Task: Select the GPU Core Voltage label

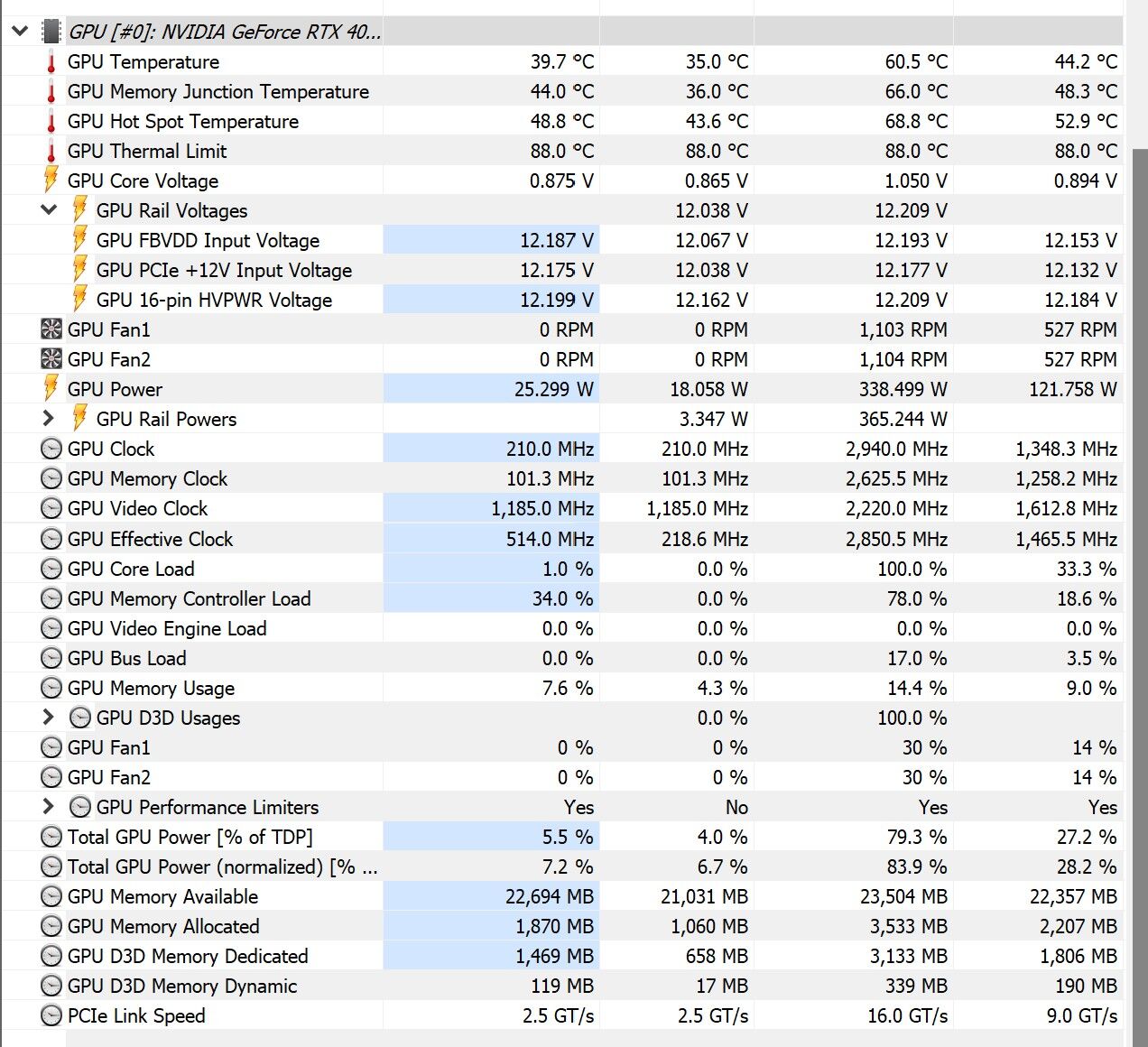Action: [143, 181]
